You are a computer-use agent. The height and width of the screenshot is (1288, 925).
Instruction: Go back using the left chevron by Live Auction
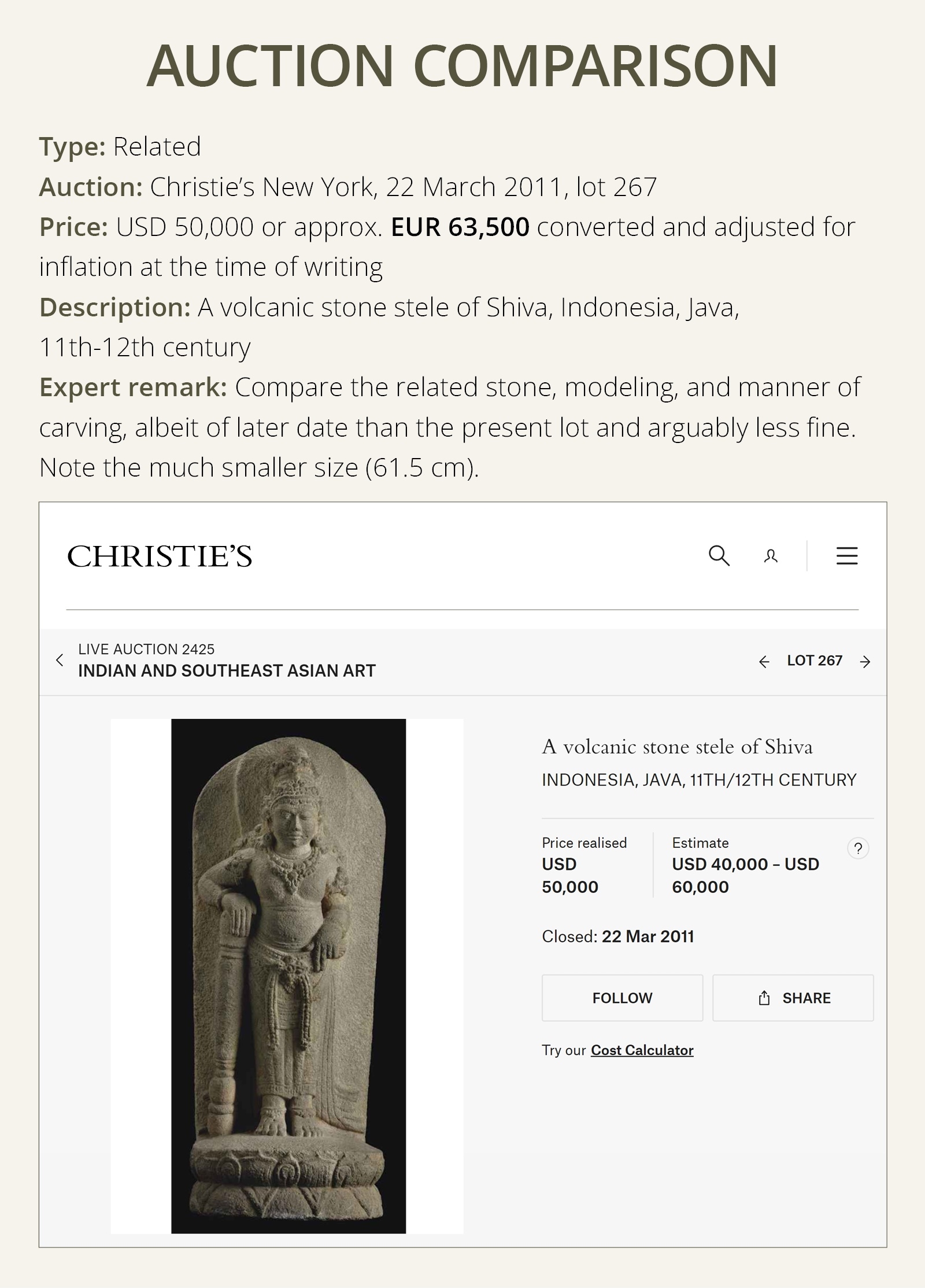tap(60, 660)
